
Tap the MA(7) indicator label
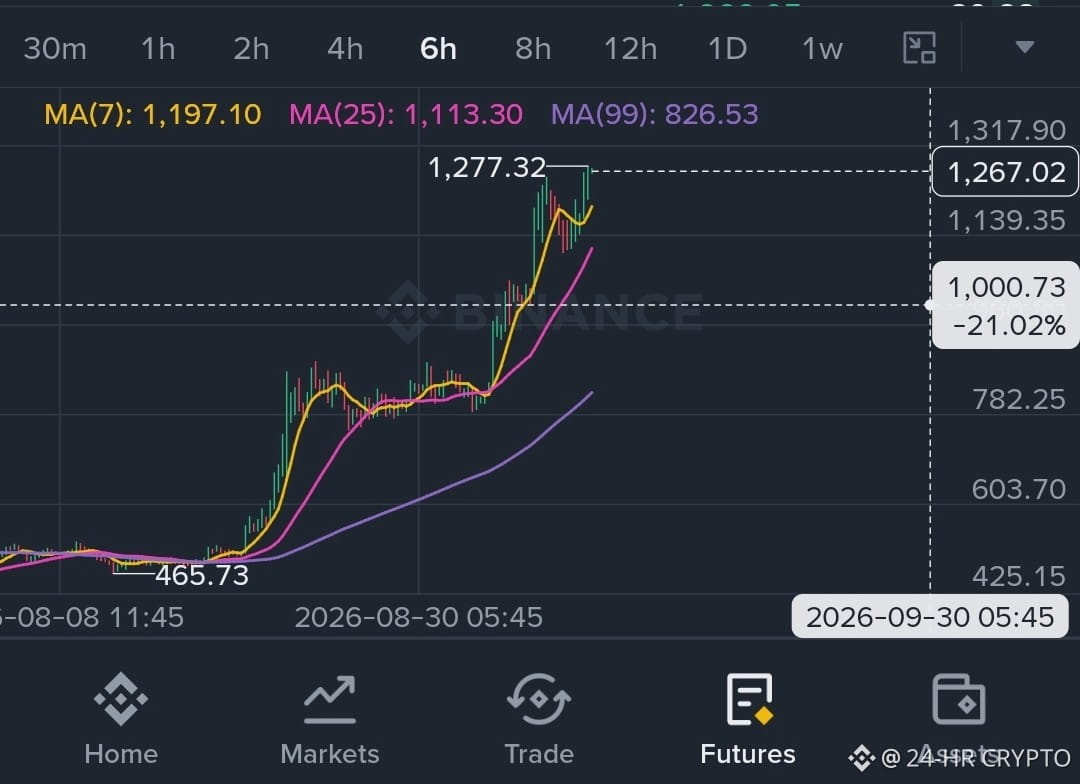(153, 114)
